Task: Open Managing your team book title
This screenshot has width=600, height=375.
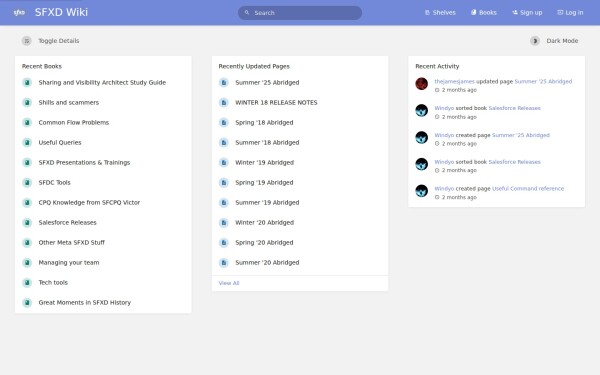Action: pyautogui.click(x=68, y=262)
